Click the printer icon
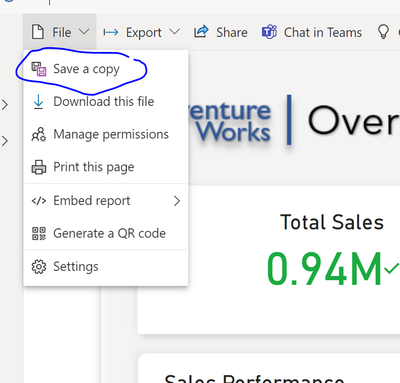This screenshot has width=400, height=383. 39,167
